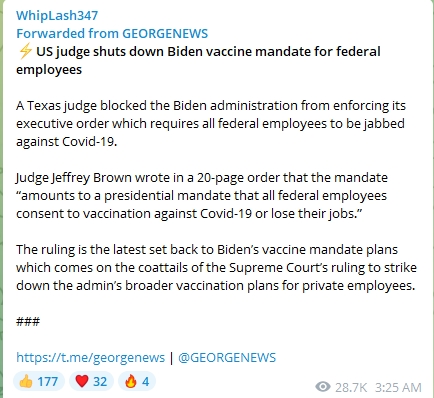Open the https://t.me/georgenews link

click(90, 357)
